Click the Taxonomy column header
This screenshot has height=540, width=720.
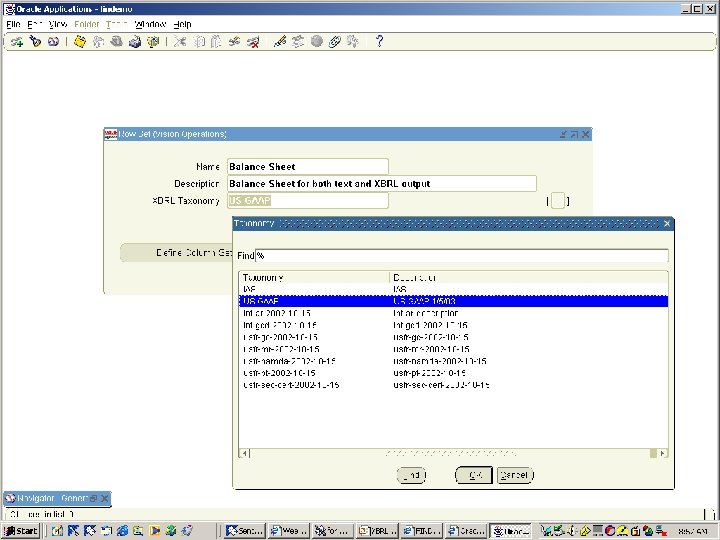click(x=315, y=277)
